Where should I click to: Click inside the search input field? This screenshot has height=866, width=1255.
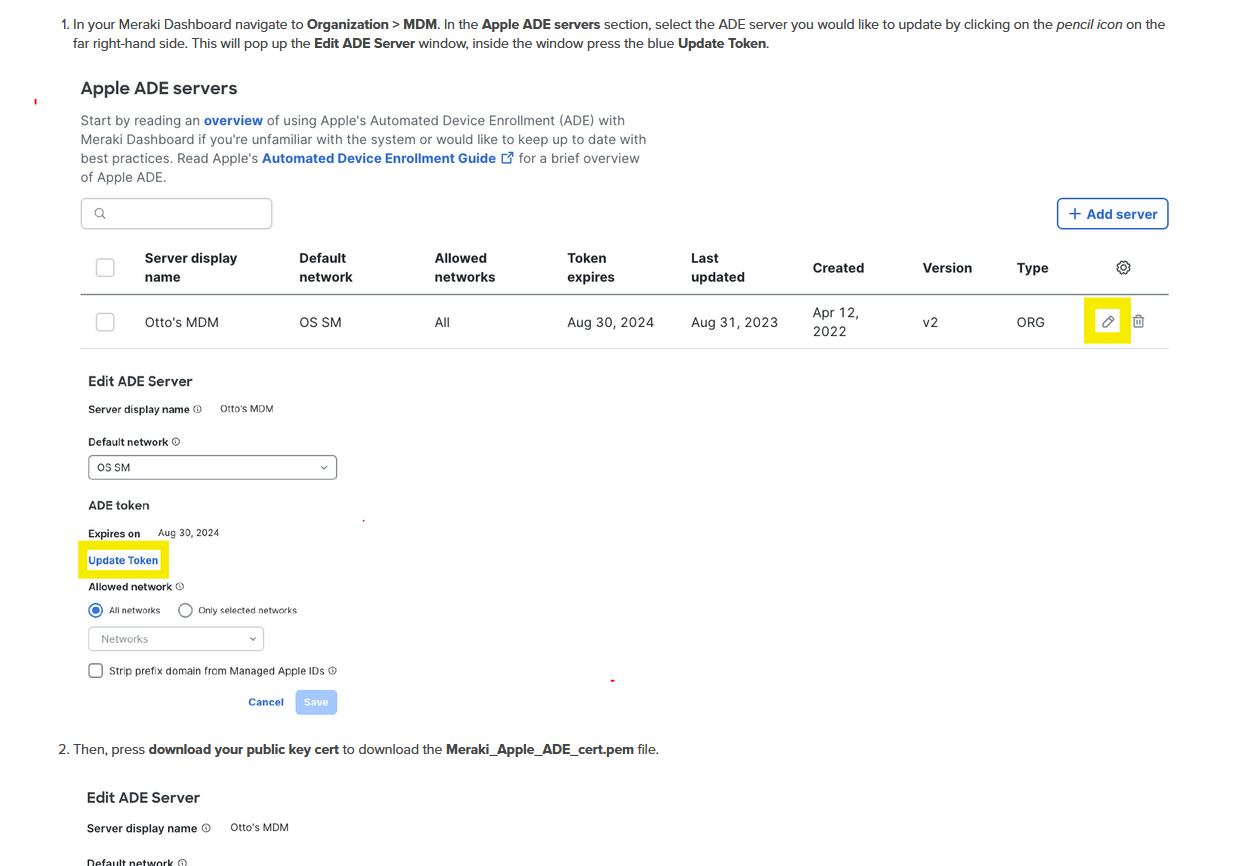point(175,213)
